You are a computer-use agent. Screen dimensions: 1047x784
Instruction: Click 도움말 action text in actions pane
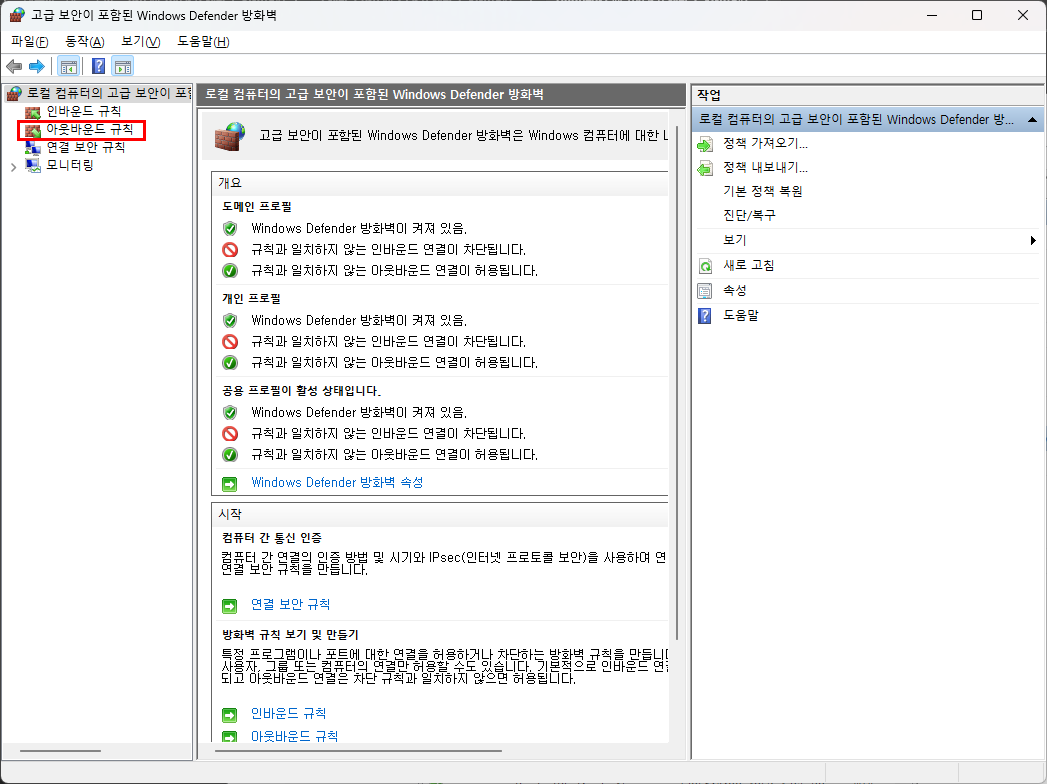(741, 315)
